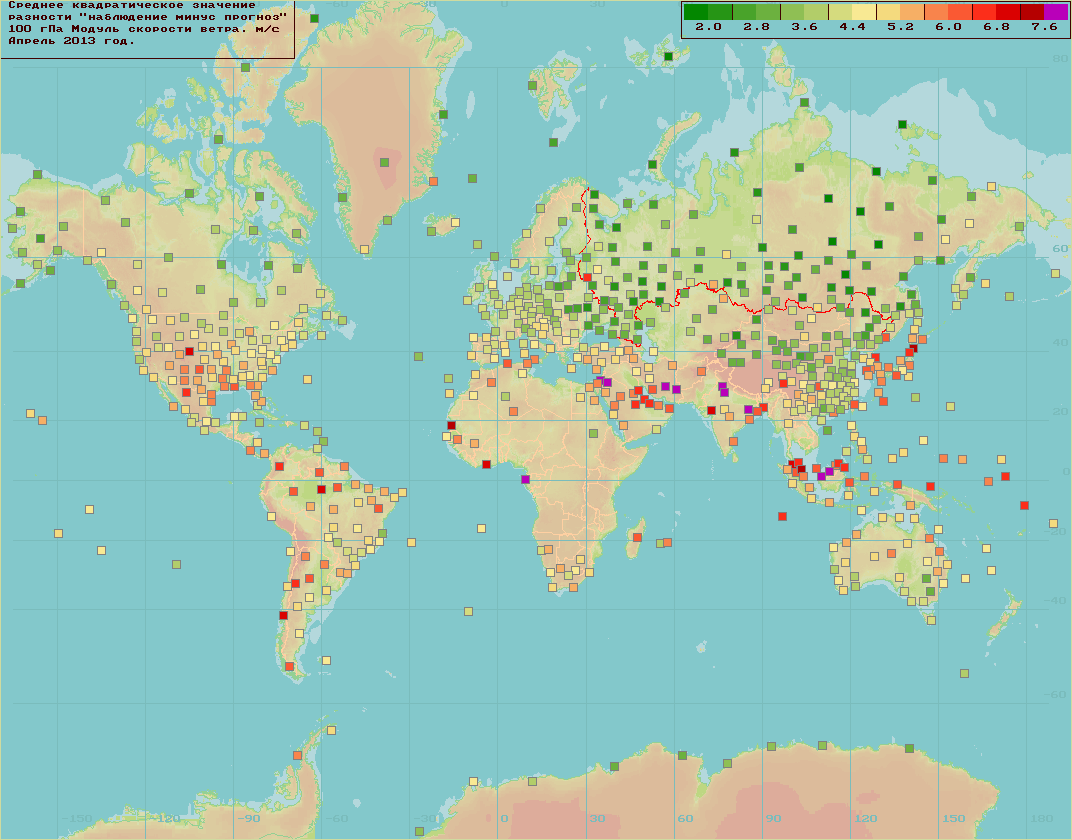
Task: Click the legend value 6.8
Action: (x=996, y=27)
